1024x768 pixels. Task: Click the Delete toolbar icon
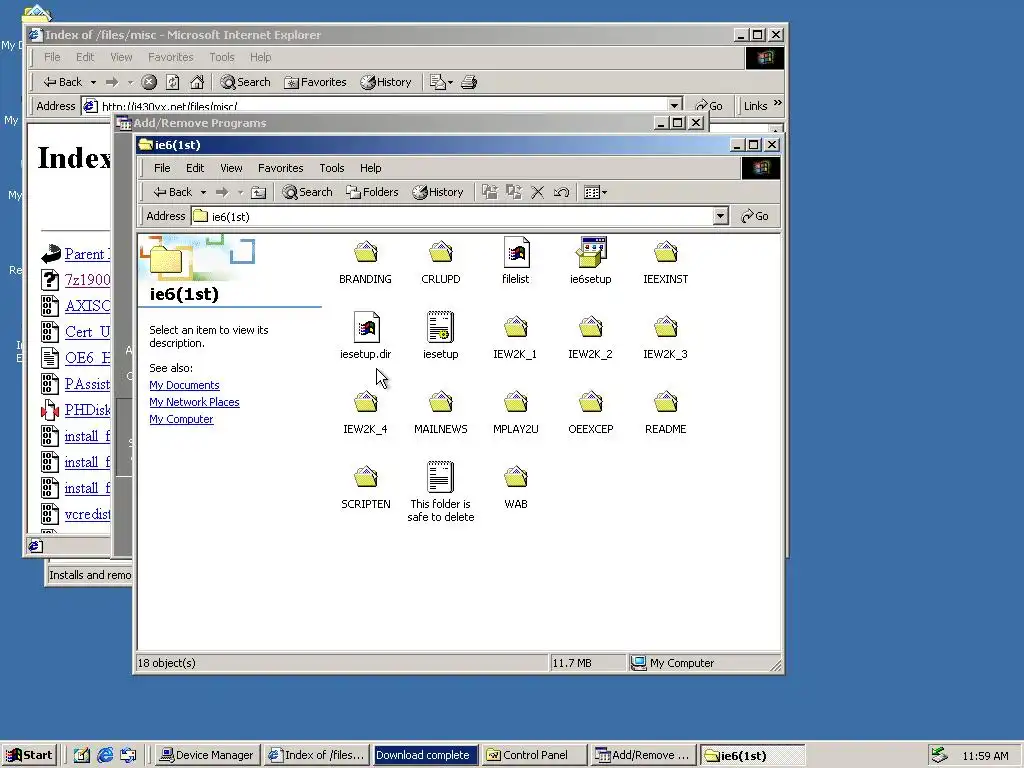[x=537, y=192]
